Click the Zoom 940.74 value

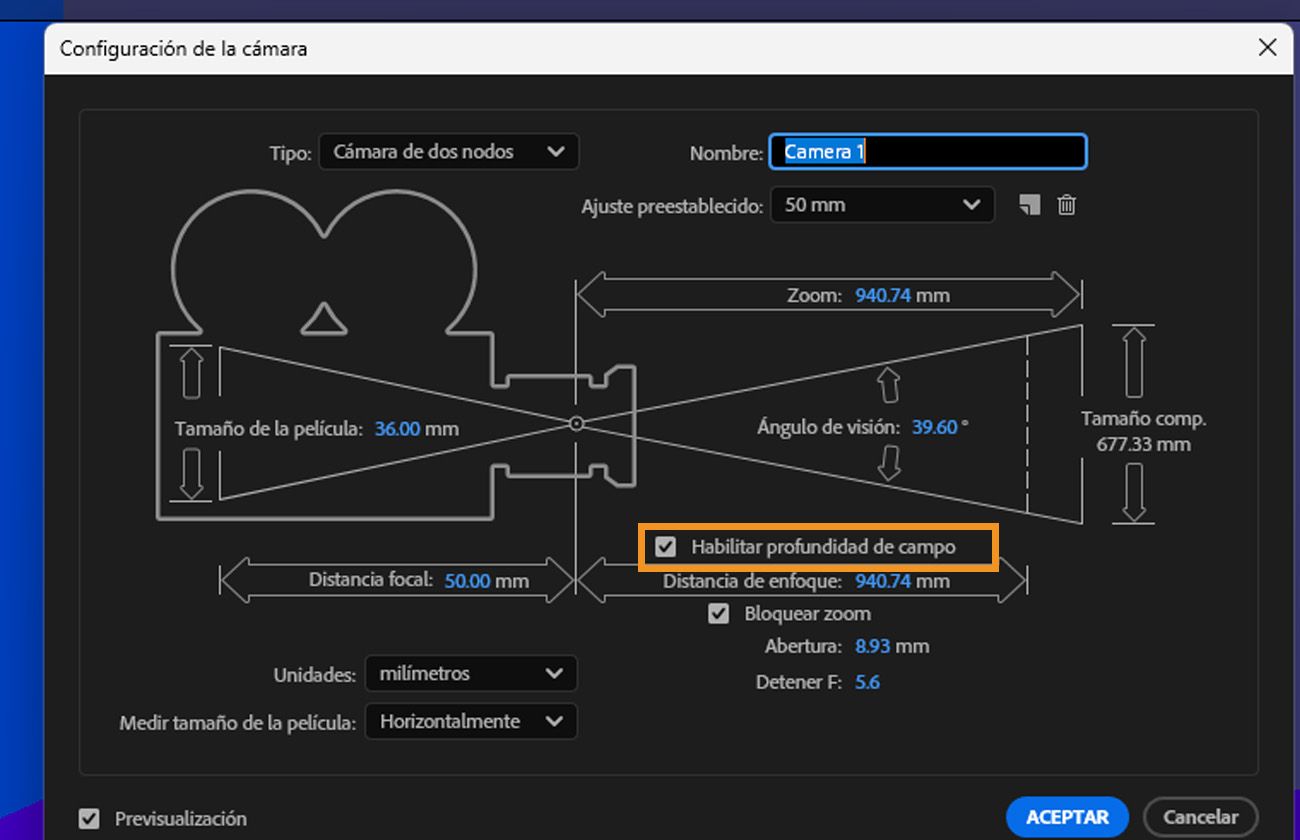point(883,295)
